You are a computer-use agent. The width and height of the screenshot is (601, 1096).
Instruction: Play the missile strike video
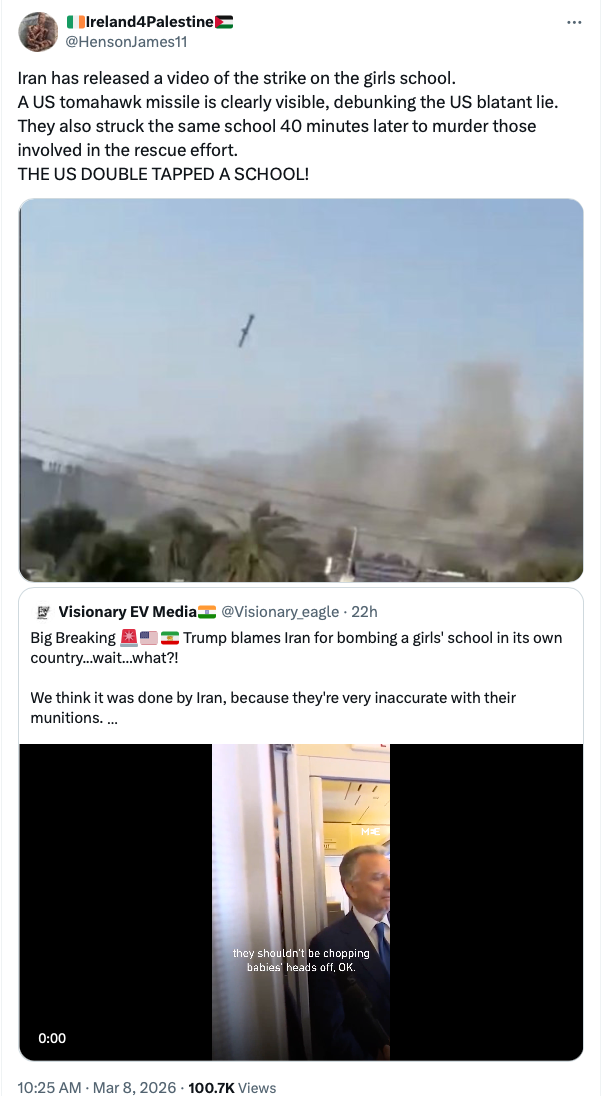click(300, 390)
